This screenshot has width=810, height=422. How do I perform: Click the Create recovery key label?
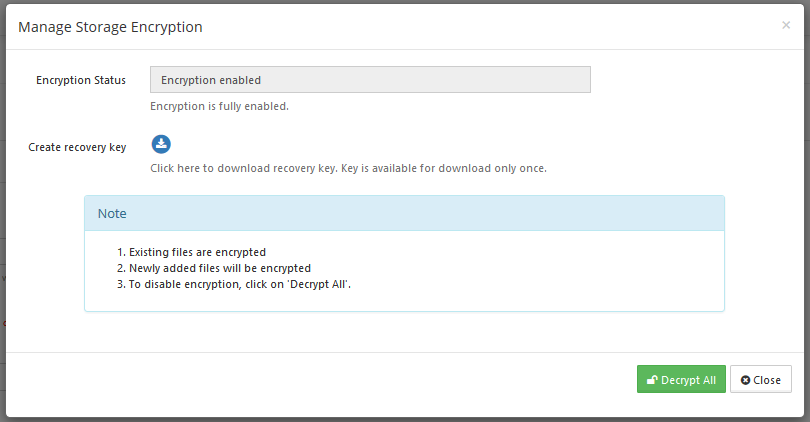[x=77, y=147]
